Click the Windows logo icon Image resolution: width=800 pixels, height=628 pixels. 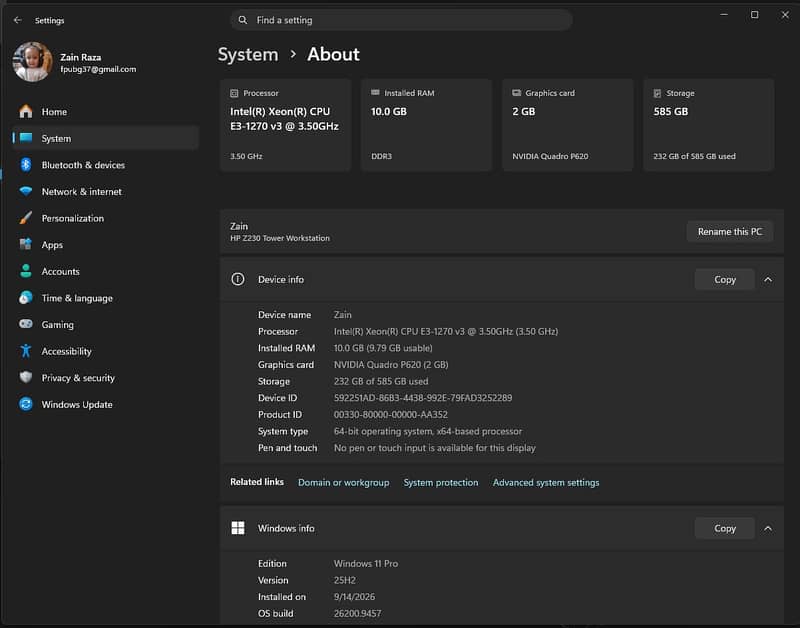238,528
